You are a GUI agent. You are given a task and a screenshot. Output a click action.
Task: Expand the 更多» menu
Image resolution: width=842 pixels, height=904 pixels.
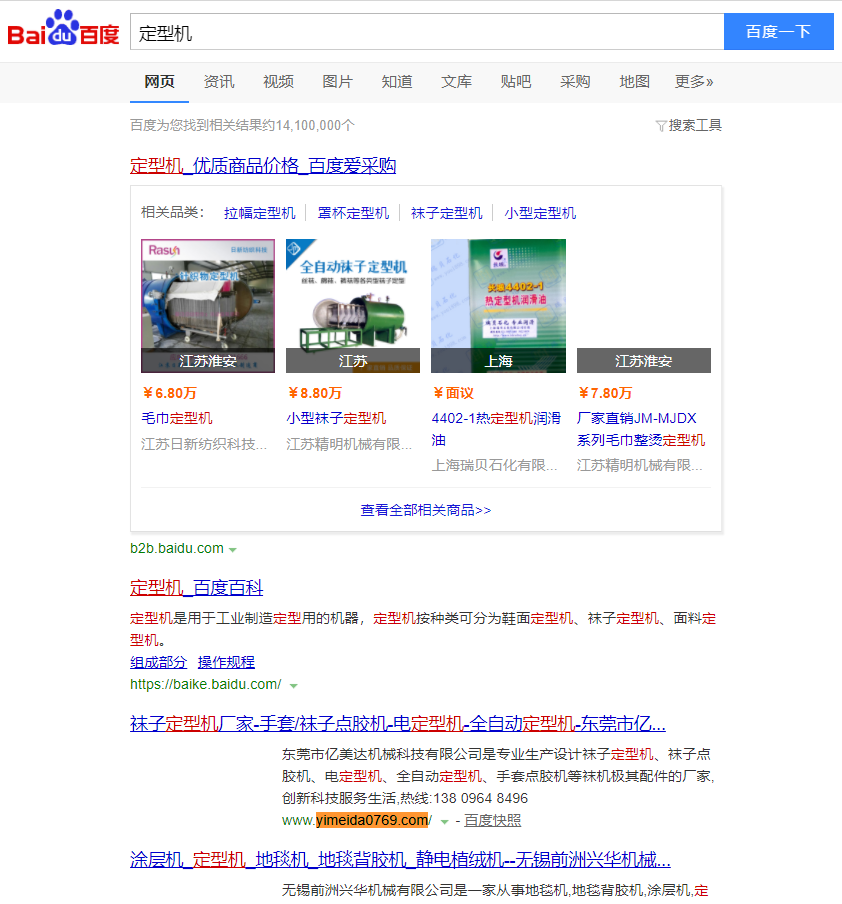694,82
